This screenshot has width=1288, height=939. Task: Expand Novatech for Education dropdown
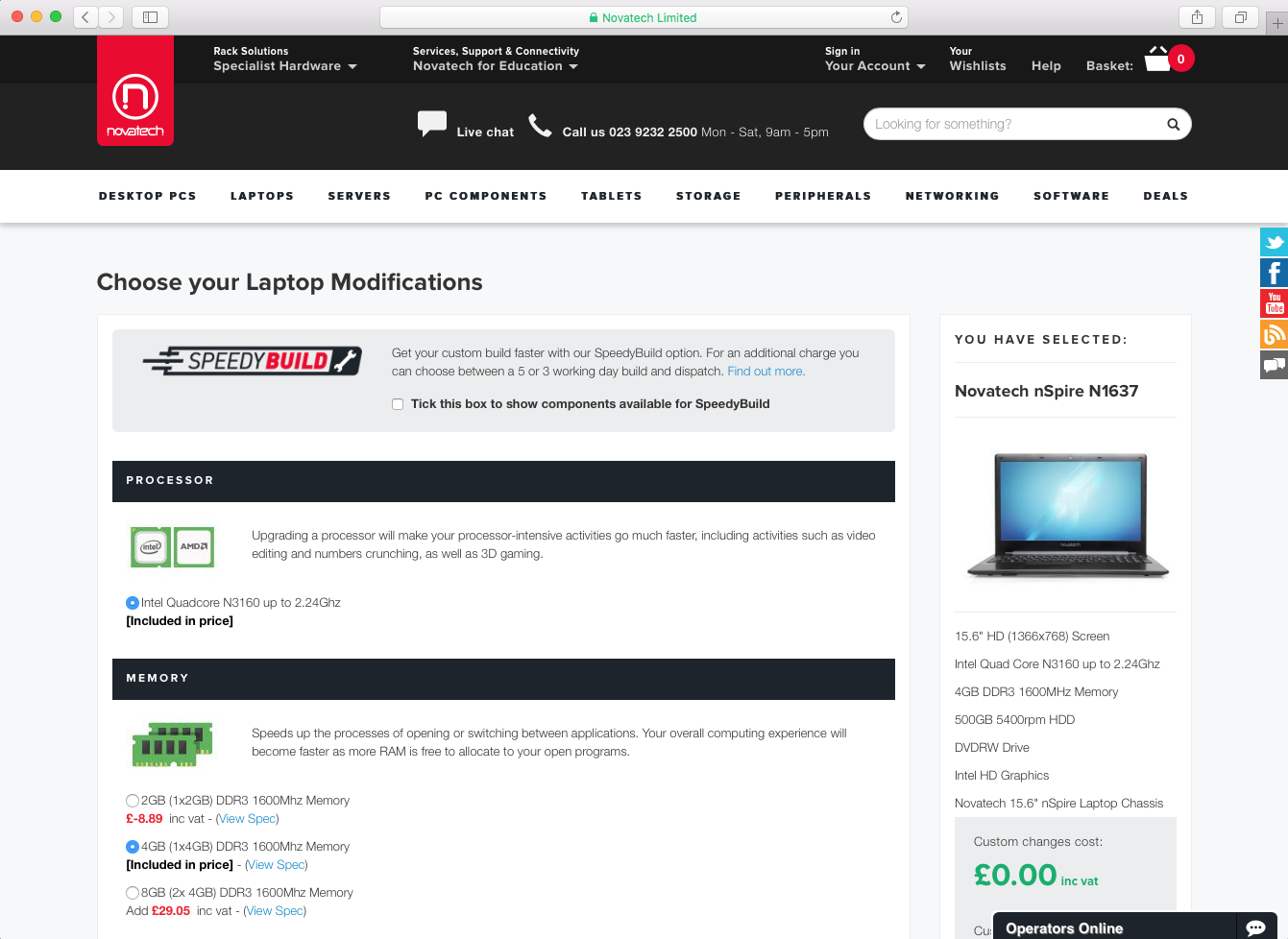tap(496, 66)
